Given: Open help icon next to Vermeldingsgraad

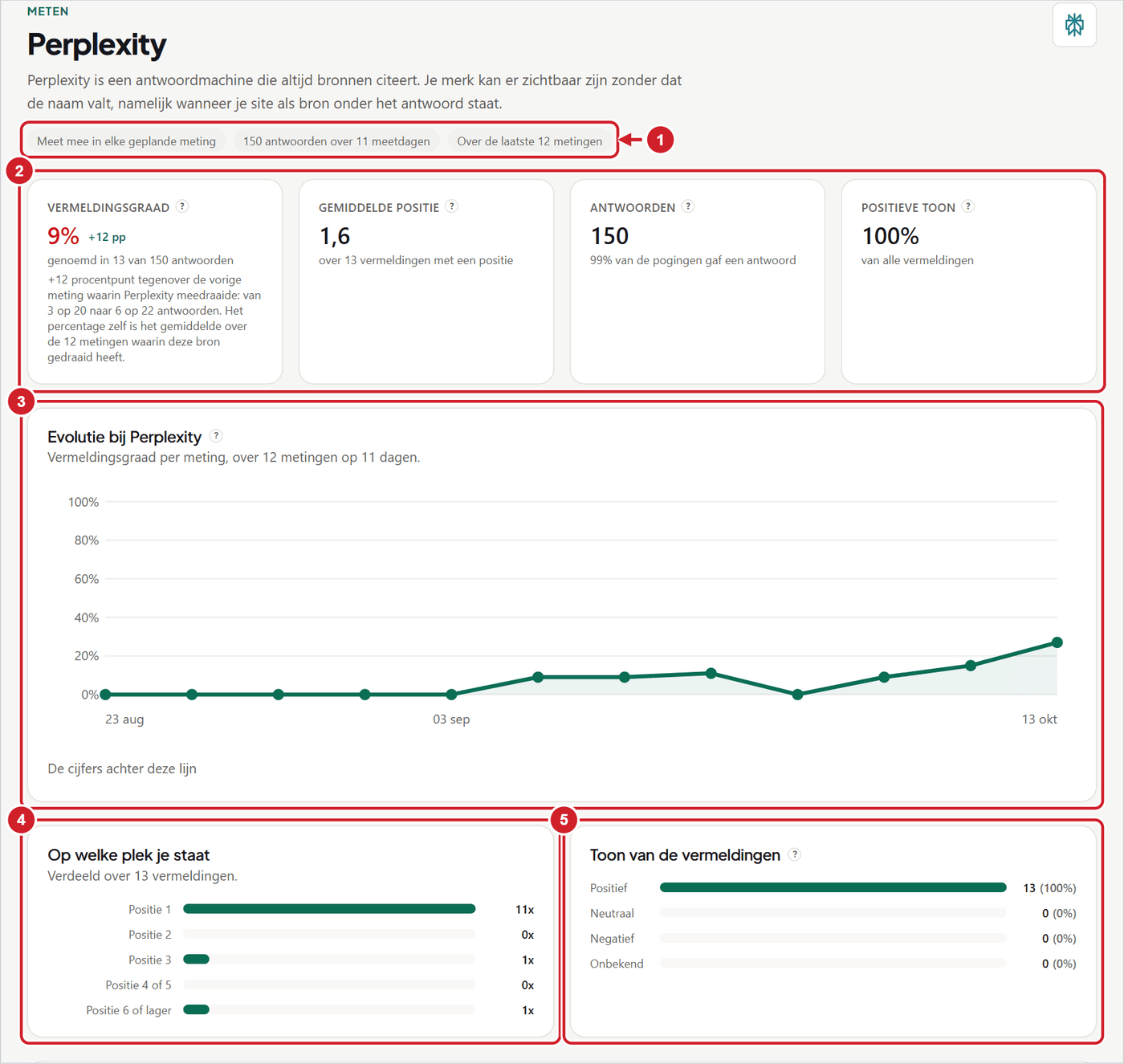Looking at the screenshot, I should point(182,206).
